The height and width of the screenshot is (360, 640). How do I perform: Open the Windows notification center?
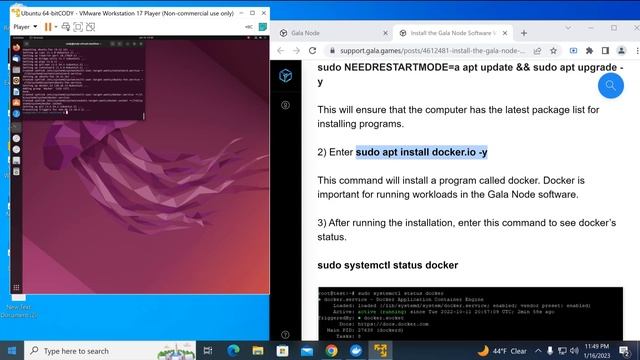[624, 351]
